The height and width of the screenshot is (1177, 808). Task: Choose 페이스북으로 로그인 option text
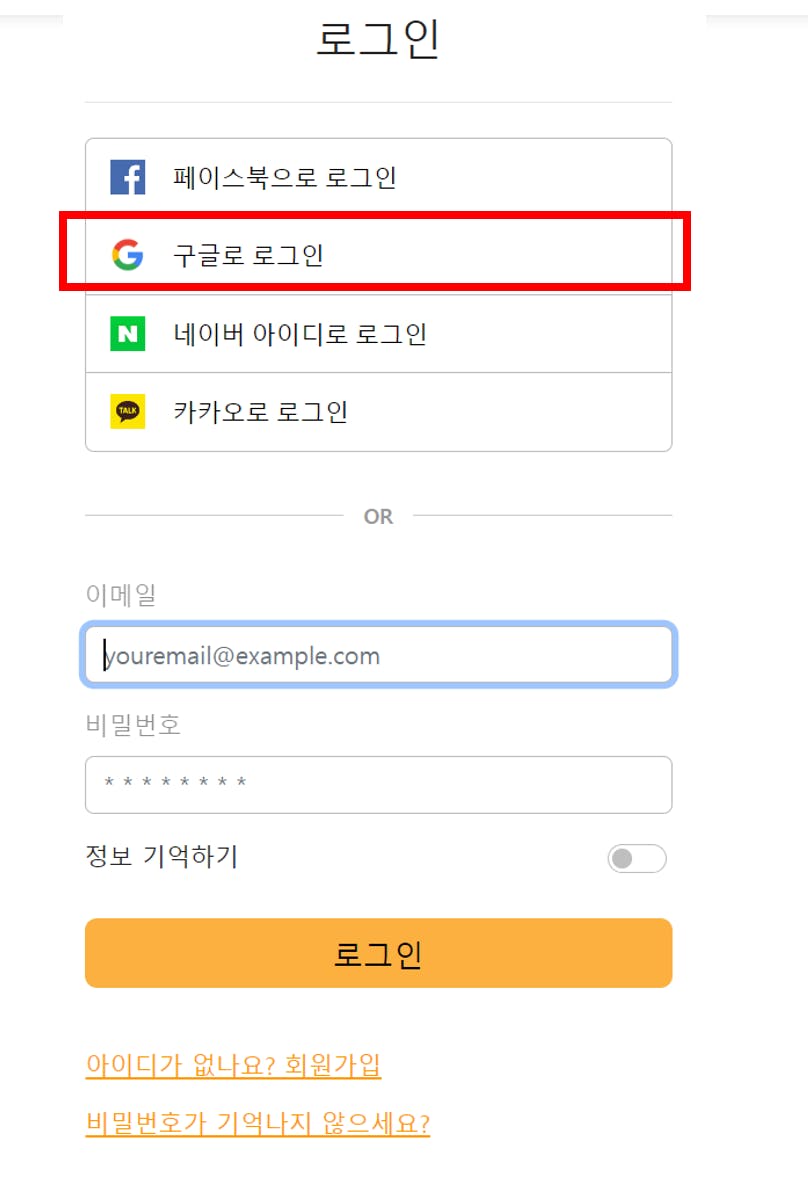point(285,178)
